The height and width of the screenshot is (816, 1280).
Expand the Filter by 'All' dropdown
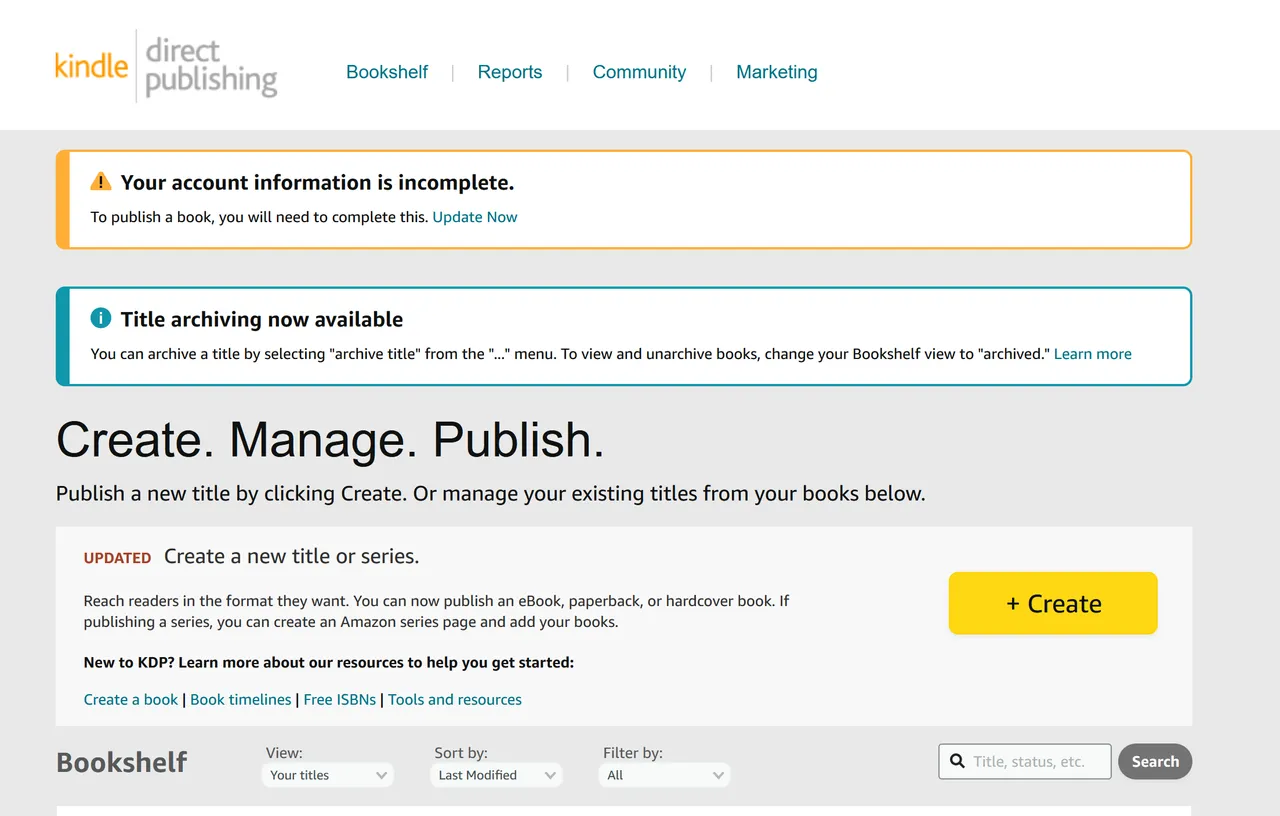[665, 775]
